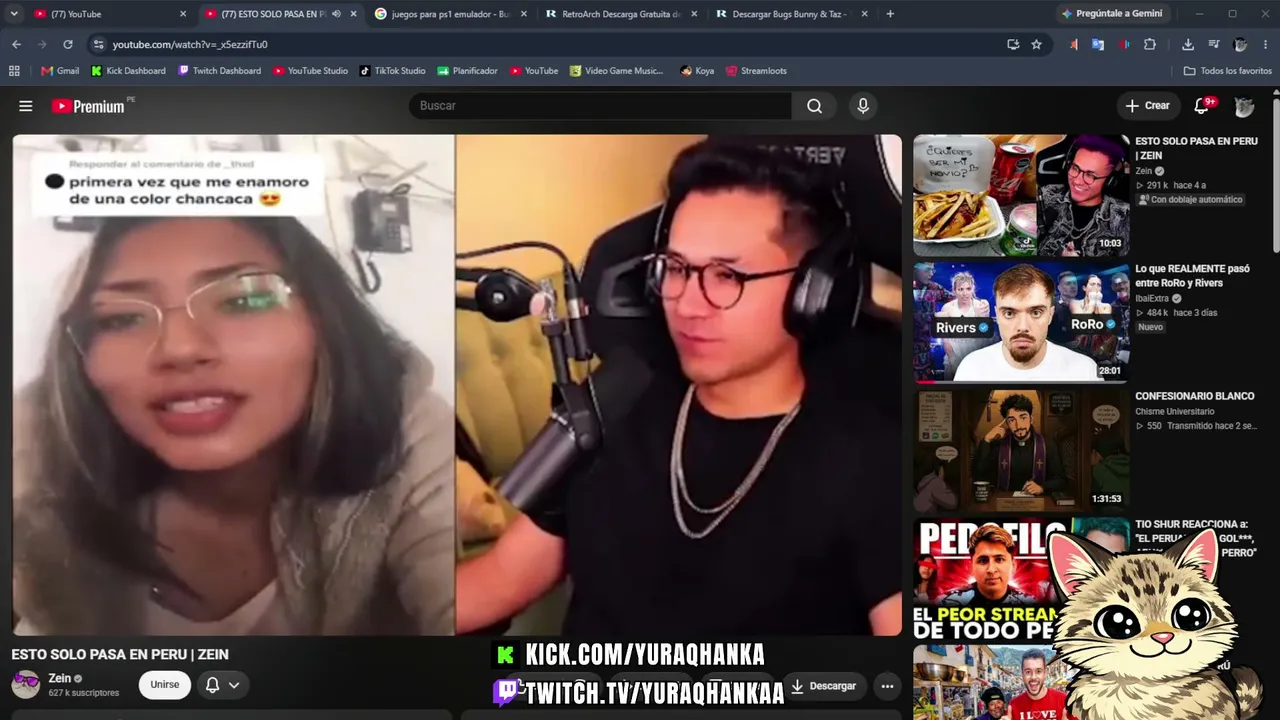Open 'Lo que REALMENTE pasó entre RoRo y Rivers' title
This screenshot has height=720, width=1280.
click(1192, 276)
